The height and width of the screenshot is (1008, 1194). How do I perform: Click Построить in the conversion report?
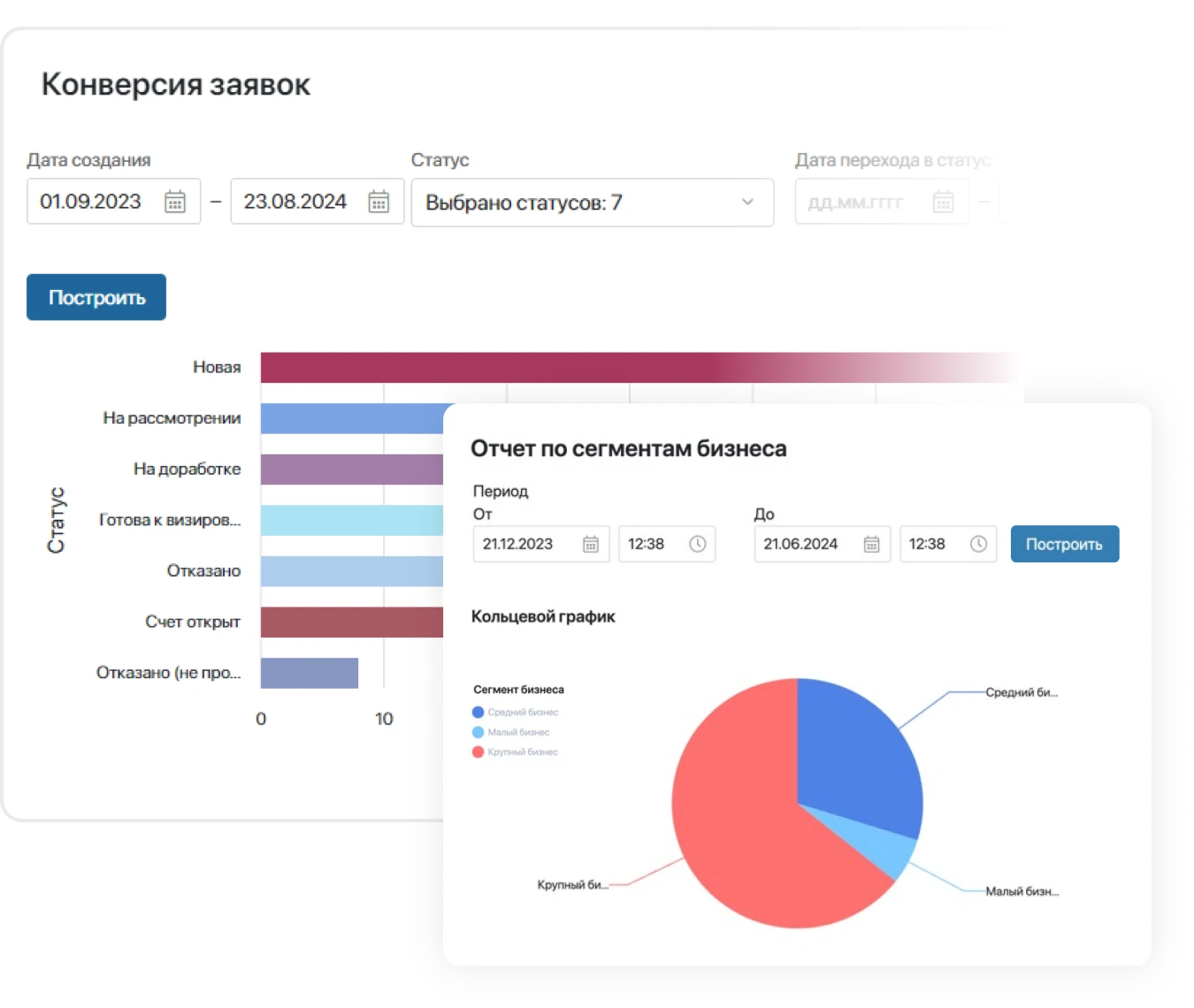(x=96, y=297)
